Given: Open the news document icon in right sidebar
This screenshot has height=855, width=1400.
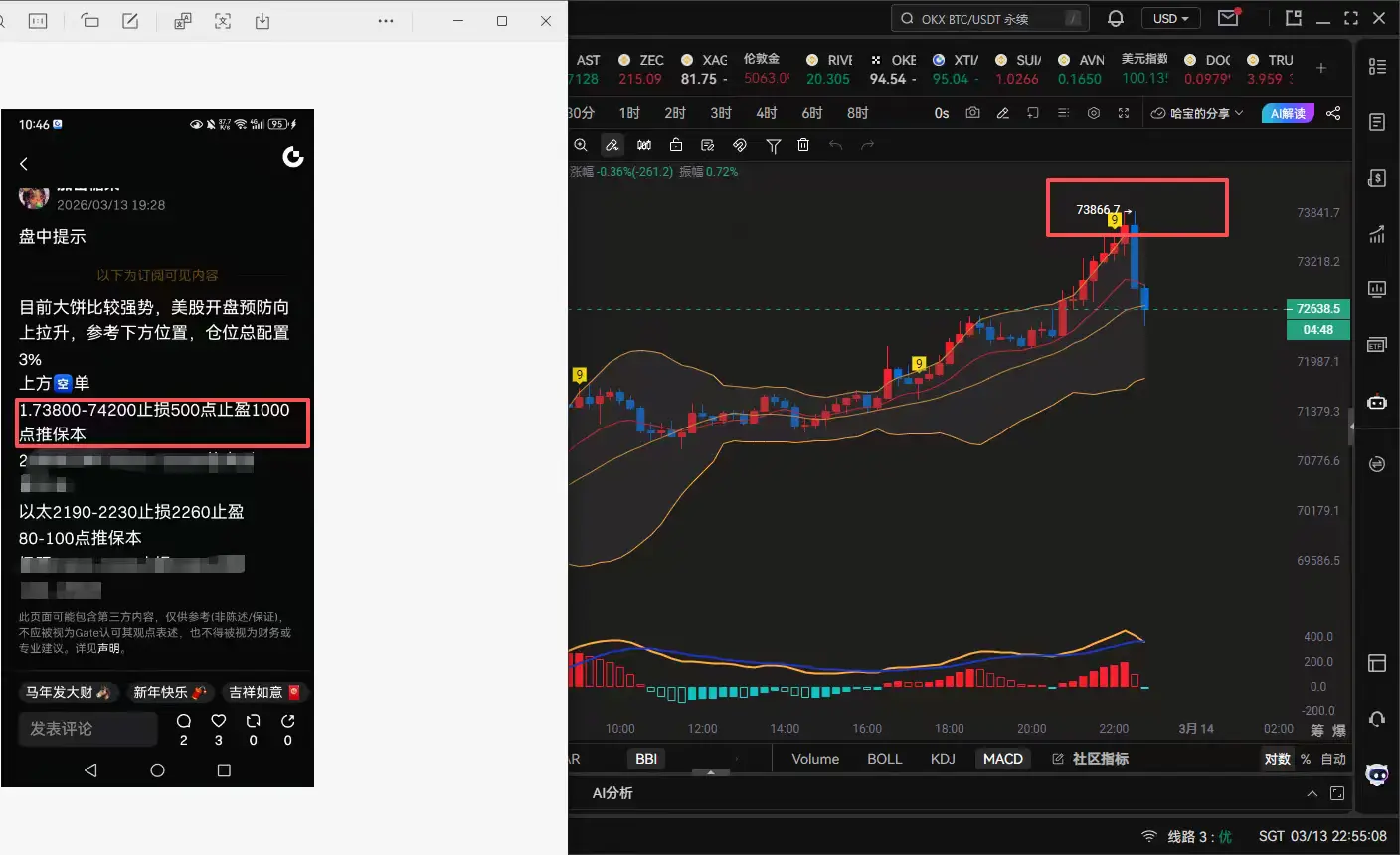Looking at the screenshot, I should point(1377,122).
